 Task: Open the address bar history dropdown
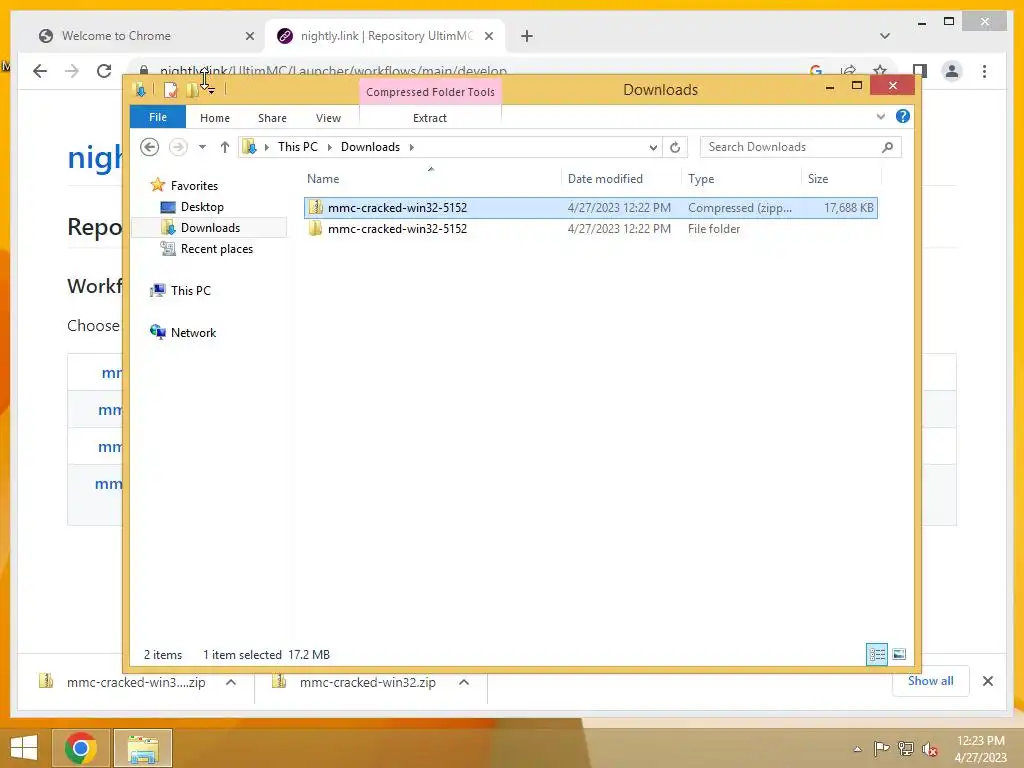pos(652,148)
